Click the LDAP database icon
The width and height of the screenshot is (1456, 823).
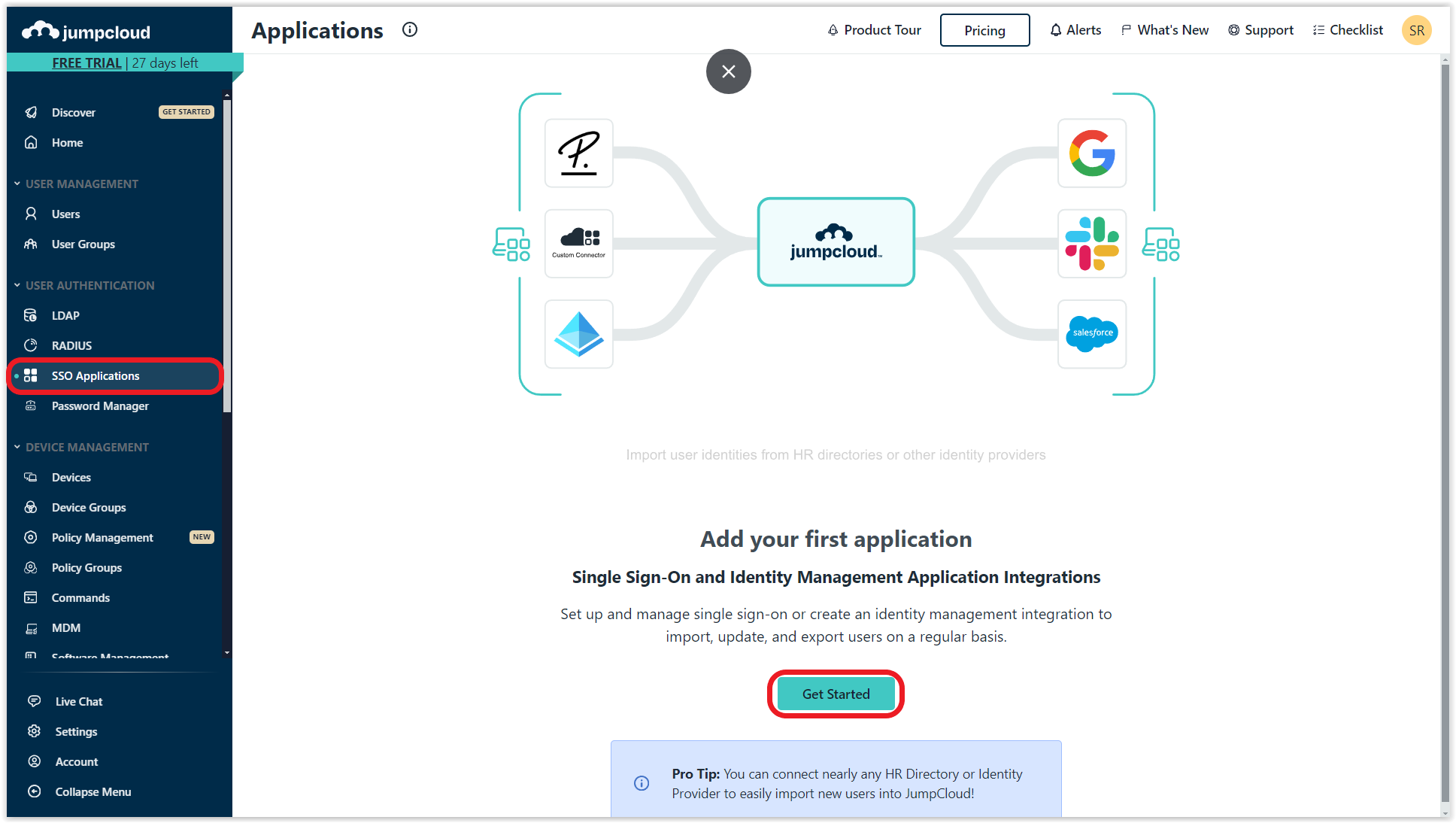(x=31, y=315)
